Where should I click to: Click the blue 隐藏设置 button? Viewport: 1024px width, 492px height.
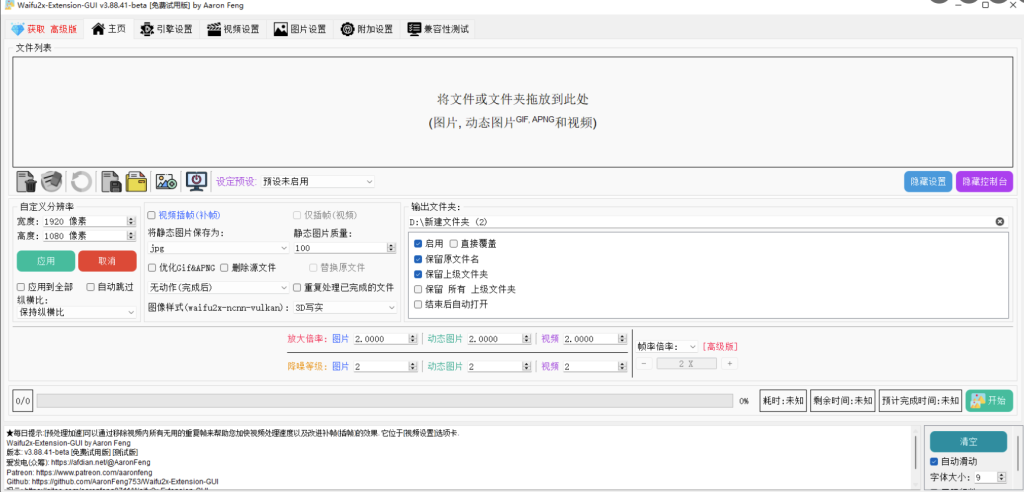928,182
